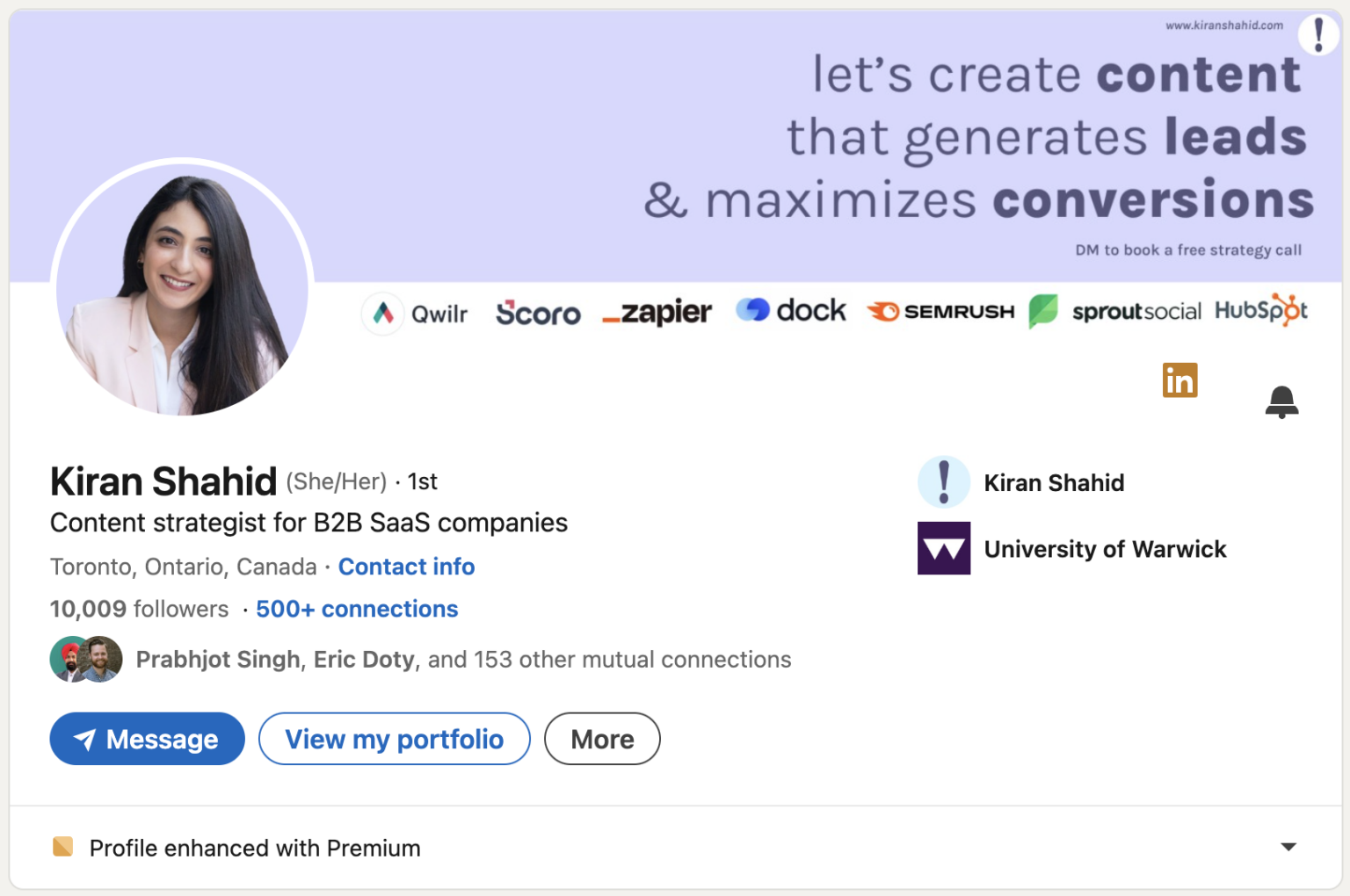
Task: Open the More options menu
Action: point(602,739)
